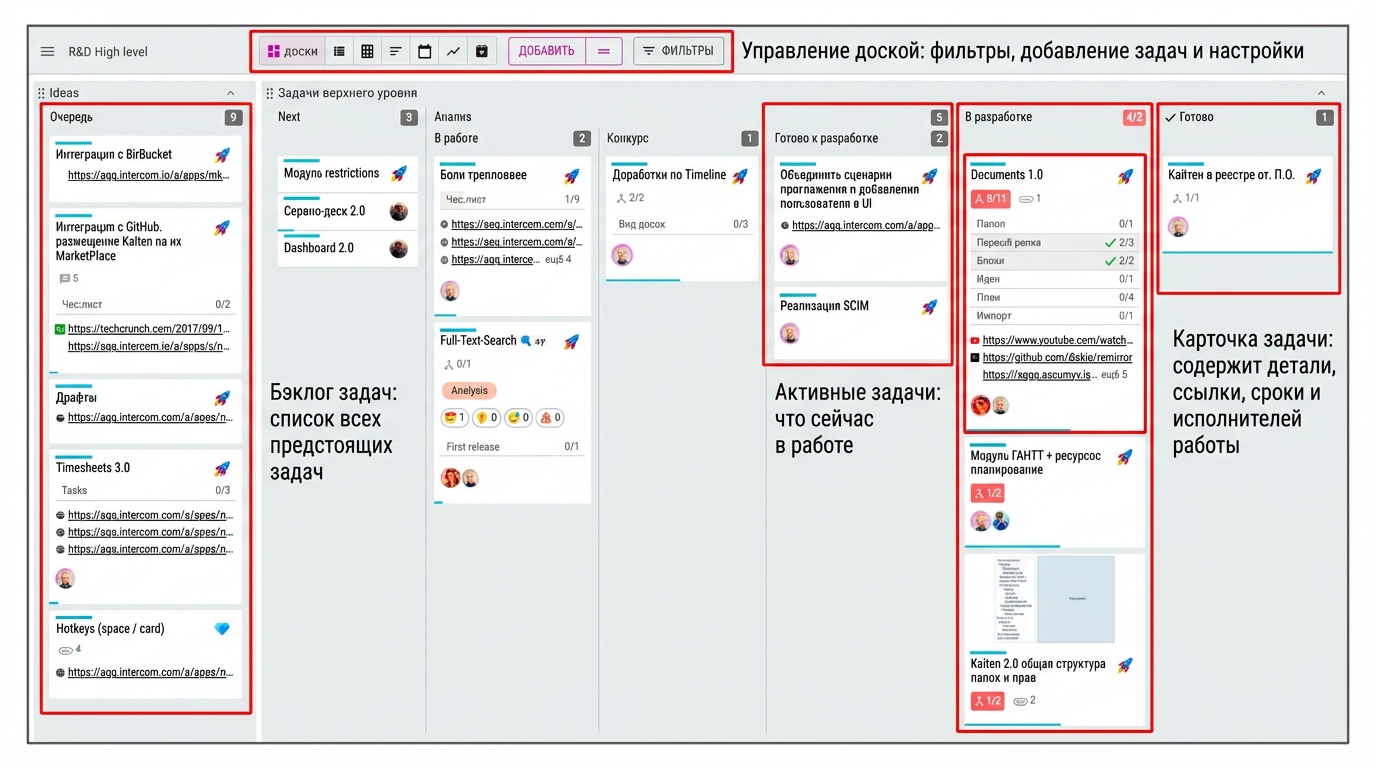Click the first emoji reaction on Full-Text-Search
This screenshot has height=768, width=1376.
pyautogui.click(x=455, y=418)
